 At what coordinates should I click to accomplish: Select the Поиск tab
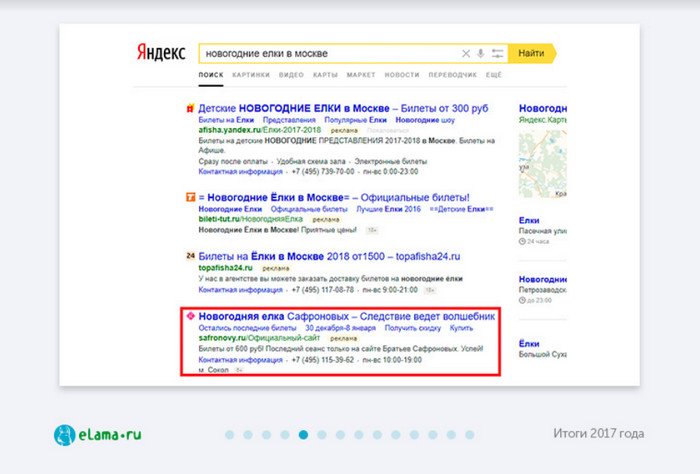[x=211, y=75]
